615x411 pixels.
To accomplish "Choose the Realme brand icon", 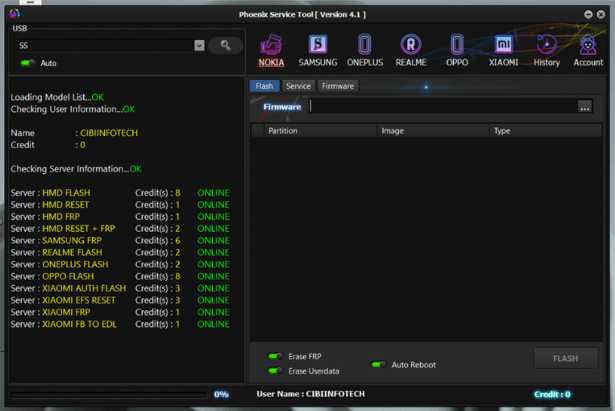I will point(410,49).
